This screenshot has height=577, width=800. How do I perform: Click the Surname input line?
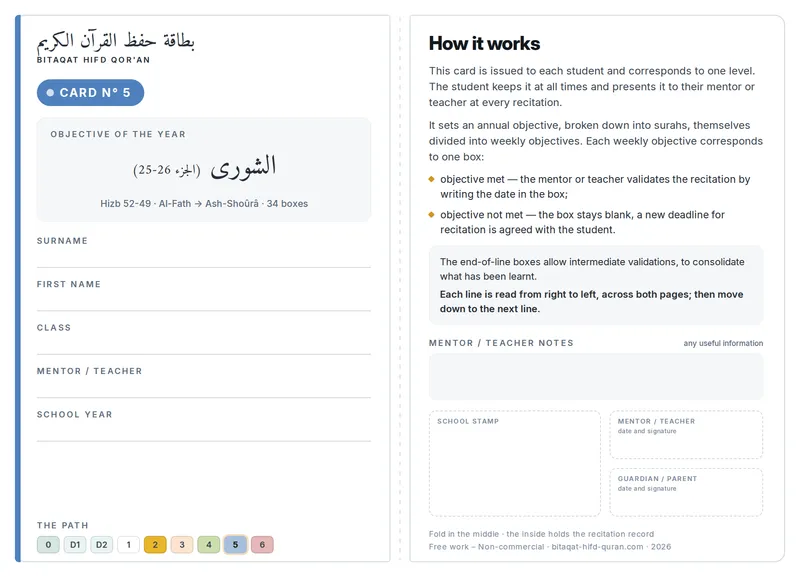pyautogui.click(x=204, y=258)
